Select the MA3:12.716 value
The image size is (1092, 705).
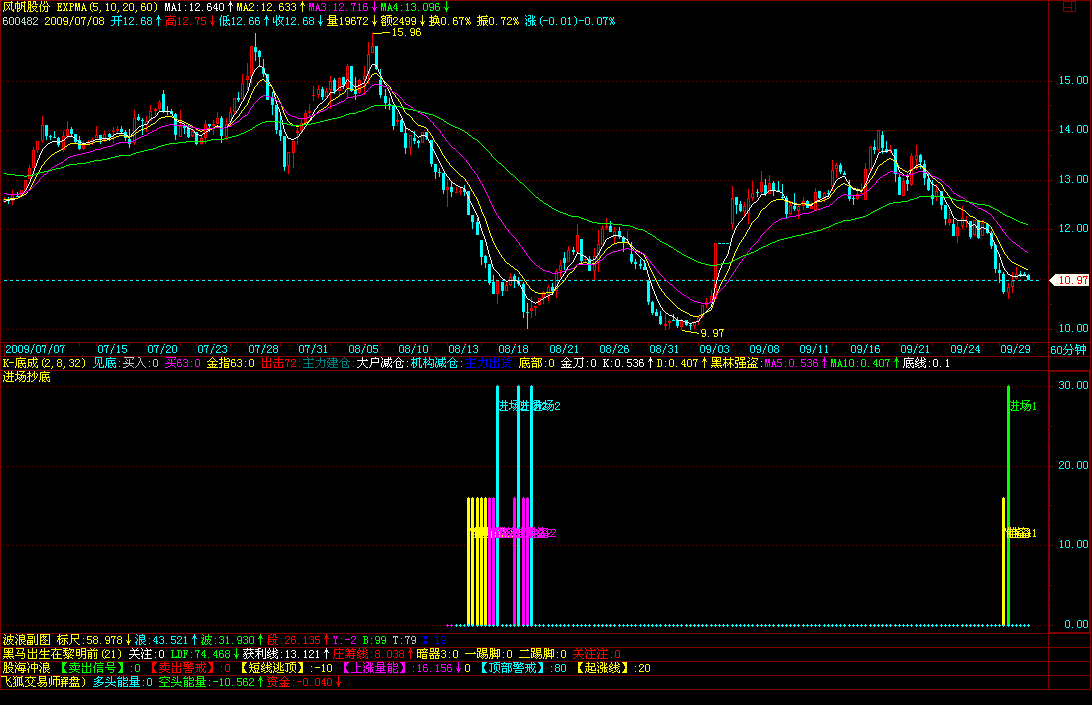click(338, 7)
